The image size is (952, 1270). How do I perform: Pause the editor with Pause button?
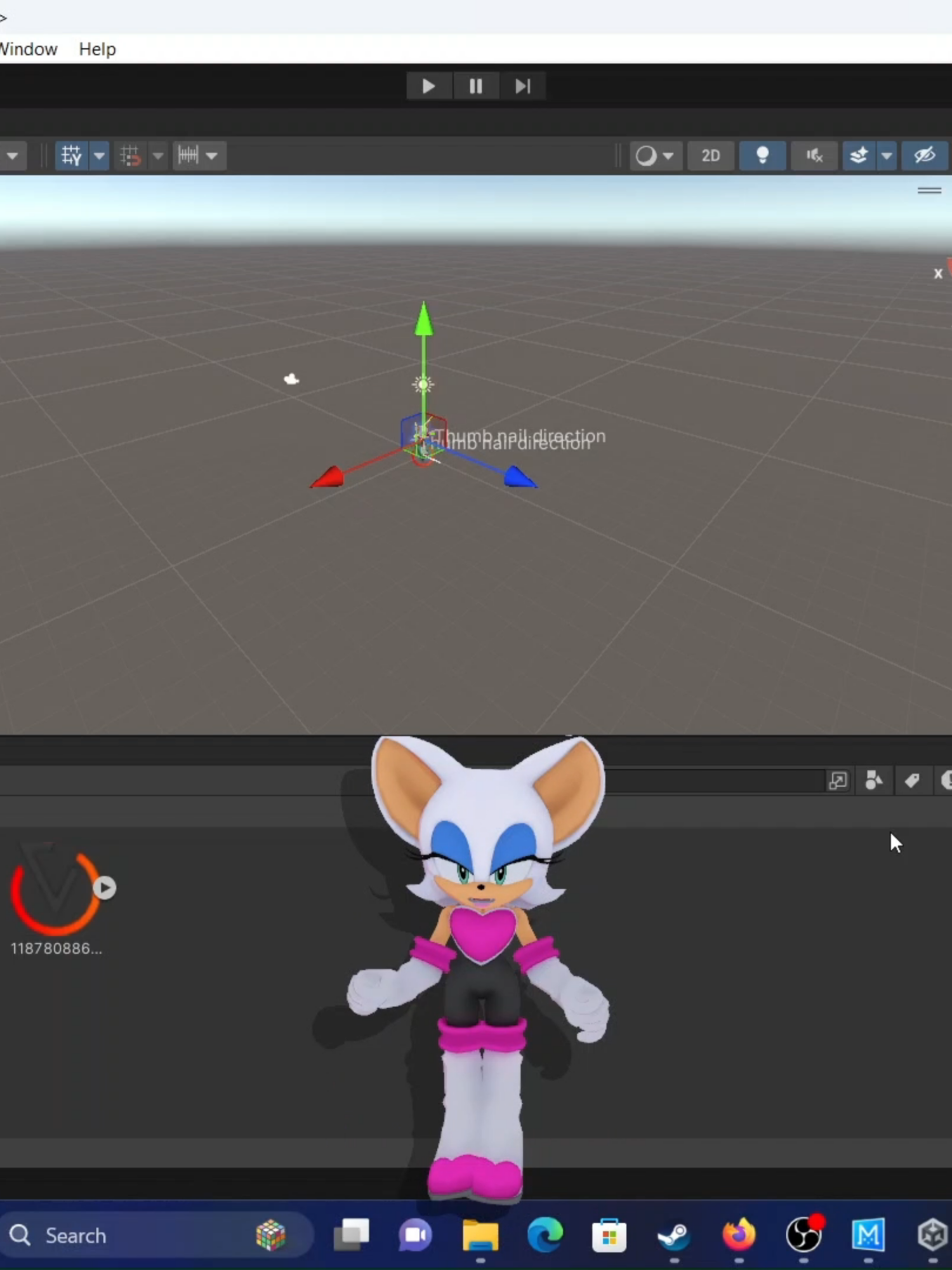(x=476, y=86)
